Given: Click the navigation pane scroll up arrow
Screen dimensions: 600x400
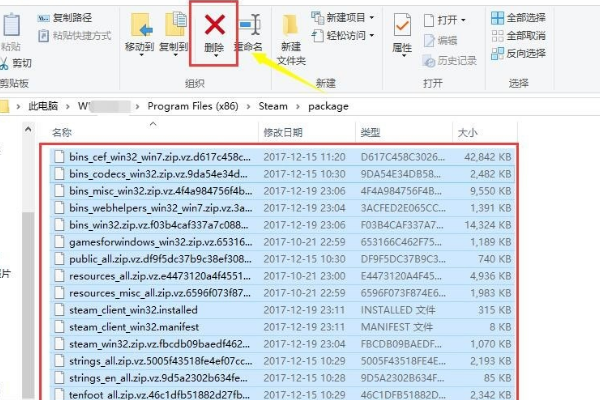Looking at the screenshot, I should [28, 130].
